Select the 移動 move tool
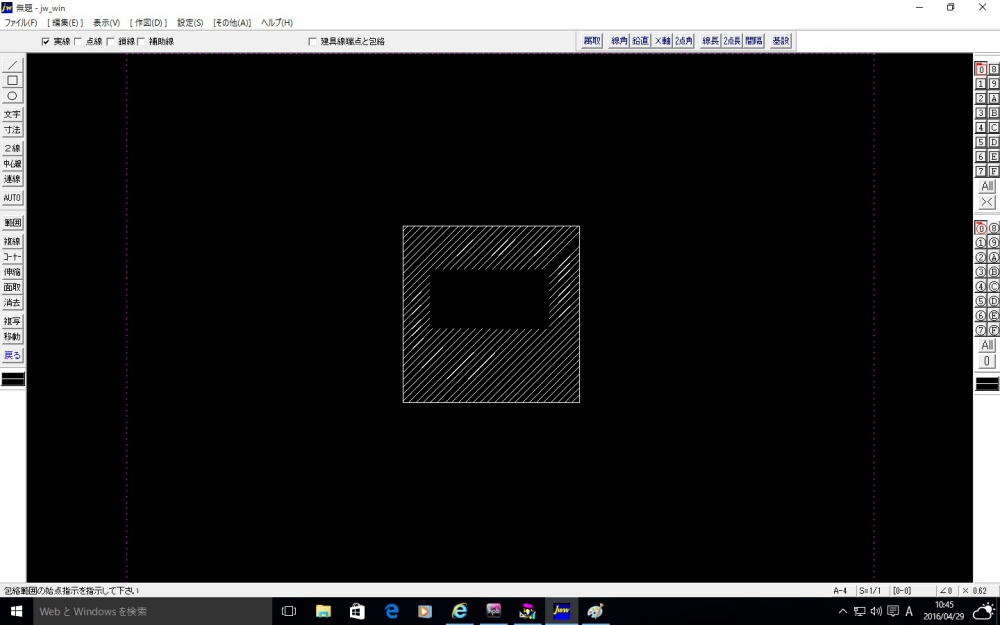Screen dimensions: 1000x625 [12, 337]
